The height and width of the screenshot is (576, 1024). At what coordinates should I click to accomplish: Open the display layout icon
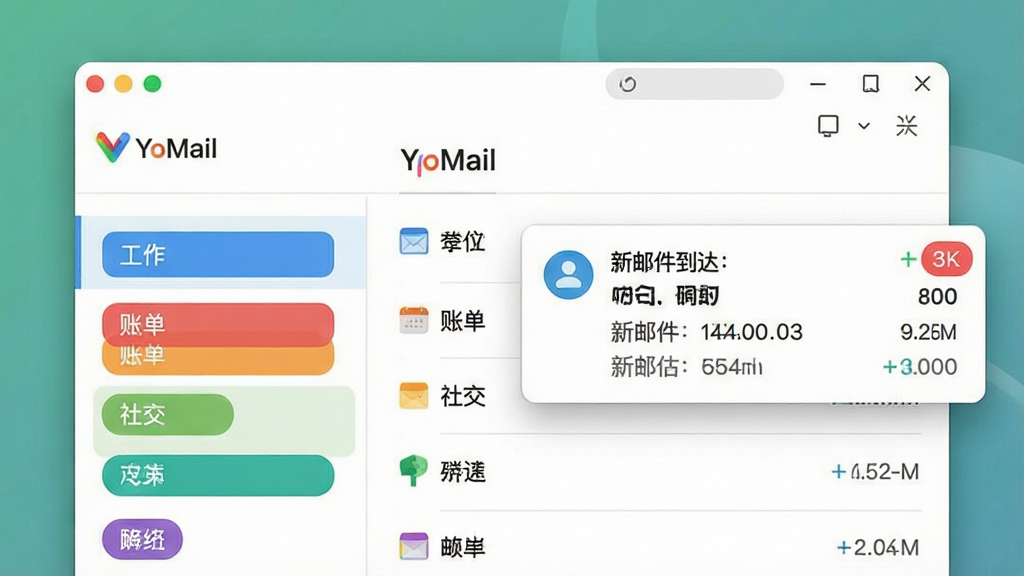828,125
